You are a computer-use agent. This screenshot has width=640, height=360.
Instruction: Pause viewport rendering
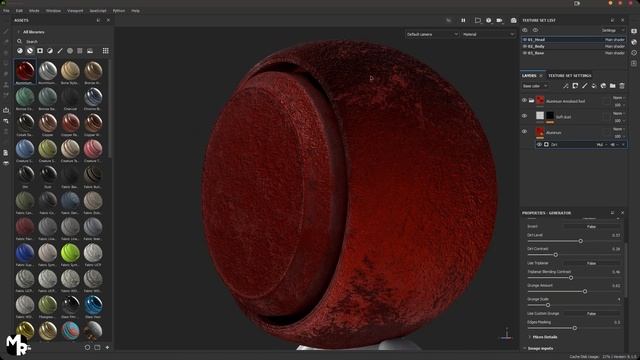click(x=463, y=20)
